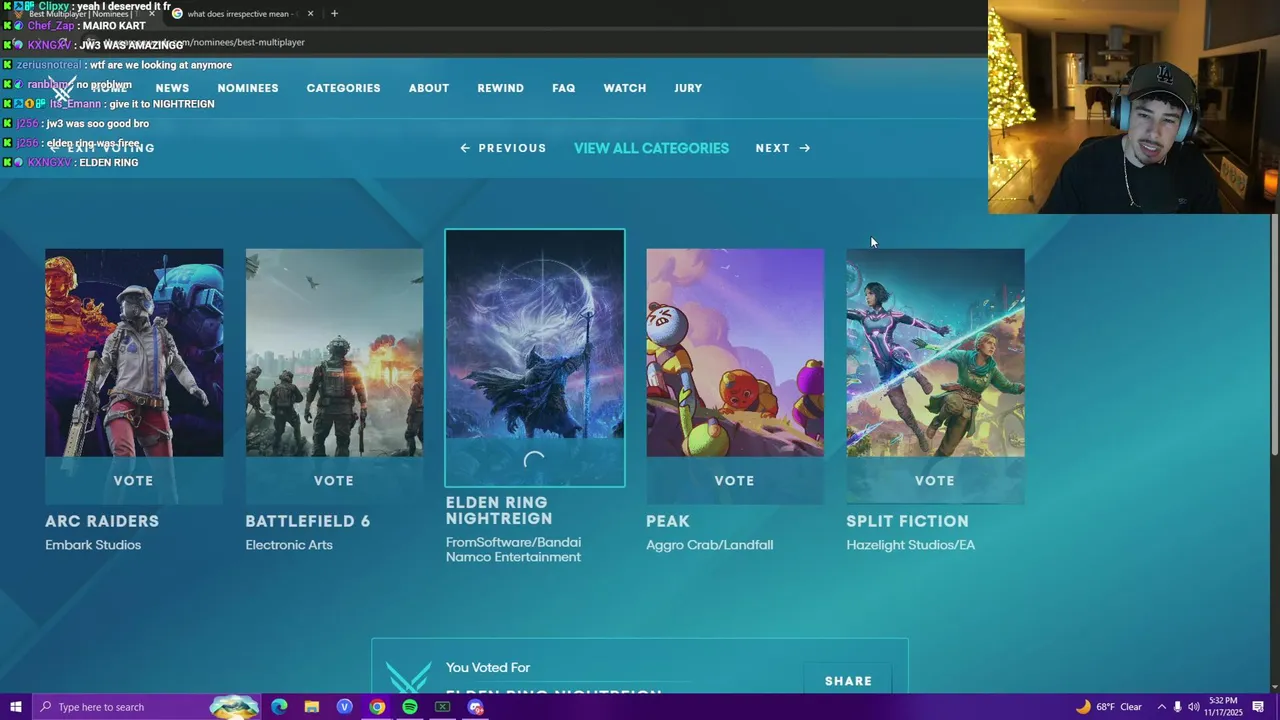Image resolution: width=1280 pixels, height=720 pixels.
Task: Open a new browser tab
Action: pos(334,14)
